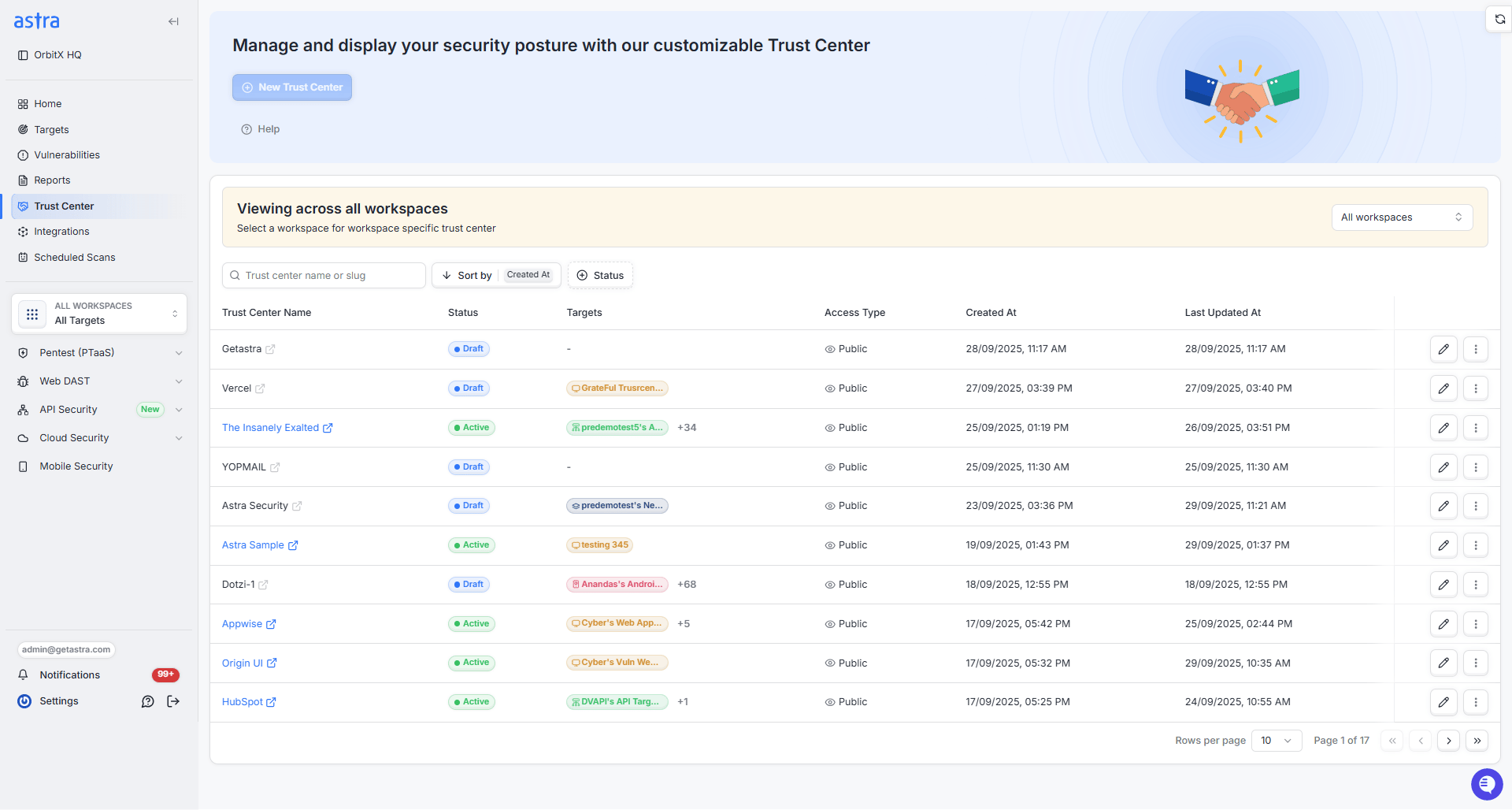Open Targets in the sidebar
This screenshot has width=1512, height=810.
pos(51,130)
